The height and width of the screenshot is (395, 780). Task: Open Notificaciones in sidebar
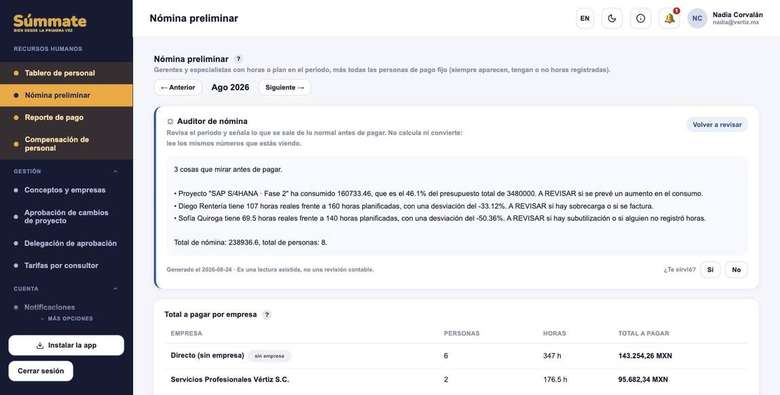[x=66, y=307]
